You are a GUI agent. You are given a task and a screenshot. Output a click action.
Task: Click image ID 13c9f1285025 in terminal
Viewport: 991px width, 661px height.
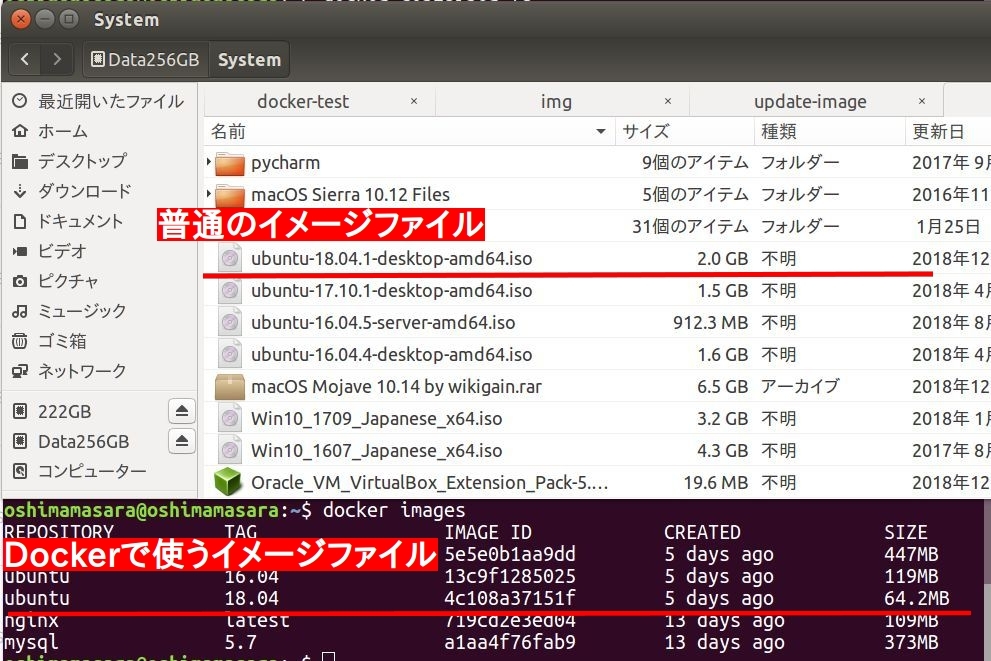click(x=510, y=576)
